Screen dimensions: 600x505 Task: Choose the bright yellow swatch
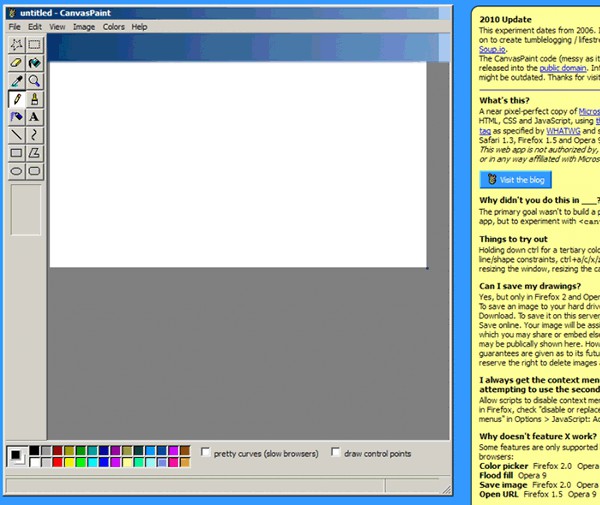69,463
